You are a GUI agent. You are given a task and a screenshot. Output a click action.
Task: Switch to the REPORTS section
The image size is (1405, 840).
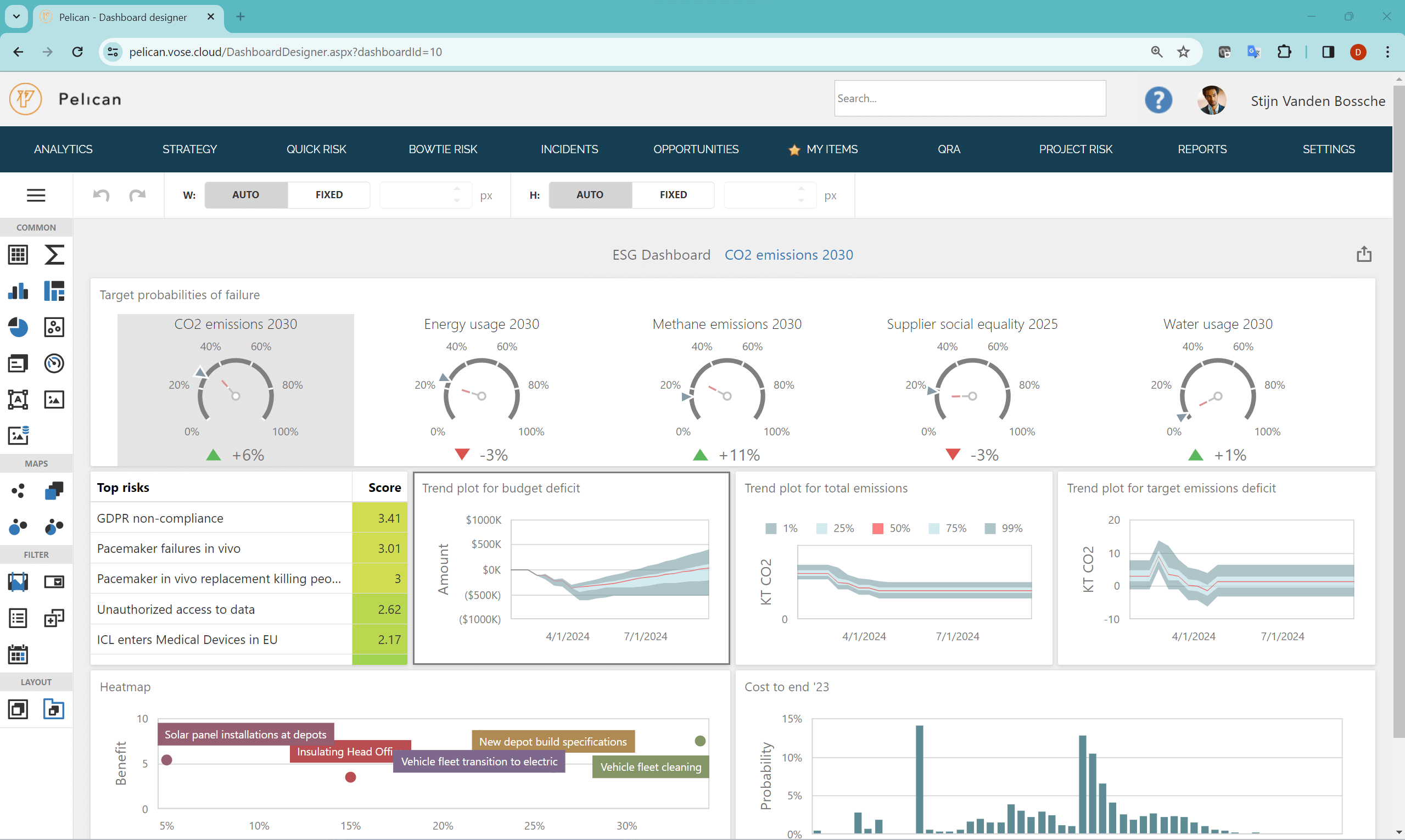(1202, 149)
